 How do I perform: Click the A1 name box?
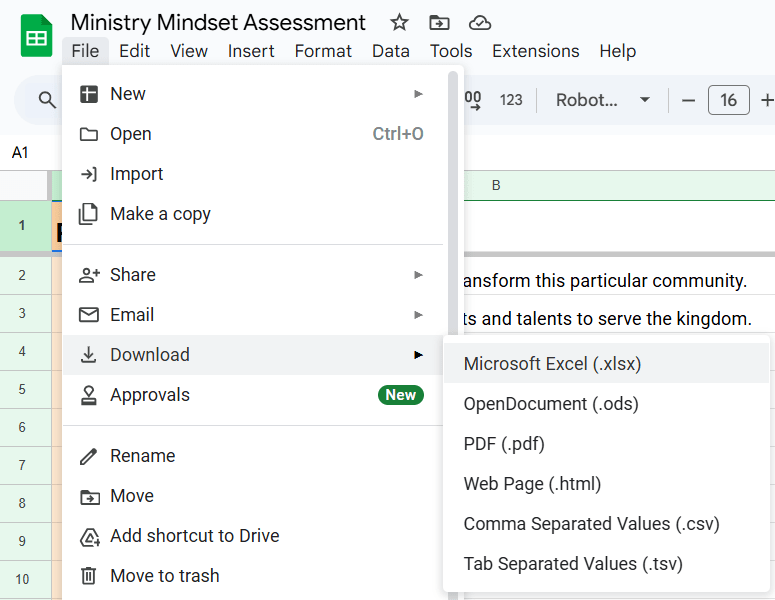tap(21, 153)
